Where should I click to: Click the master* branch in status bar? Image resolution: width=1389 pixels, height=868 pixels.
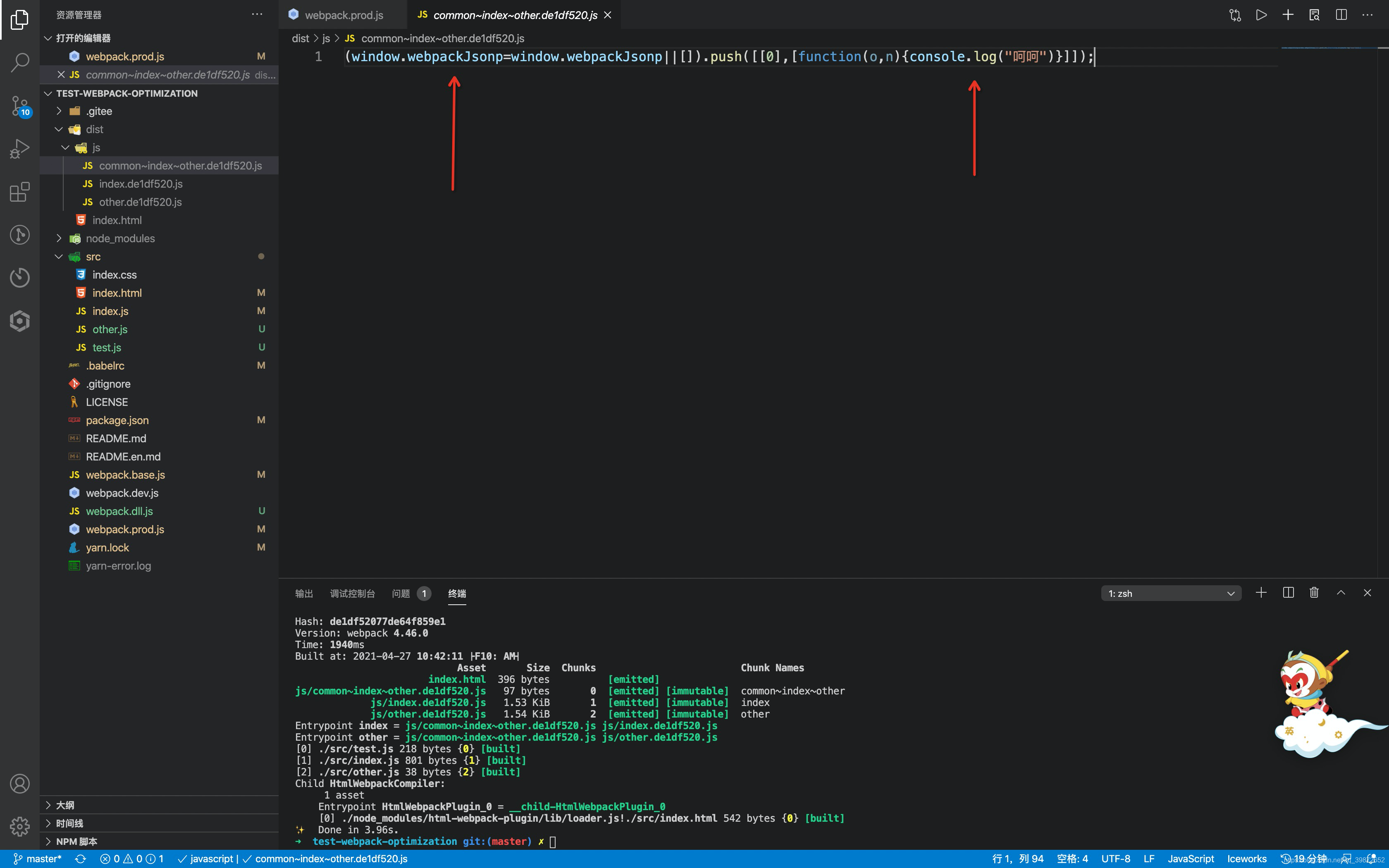37,859
